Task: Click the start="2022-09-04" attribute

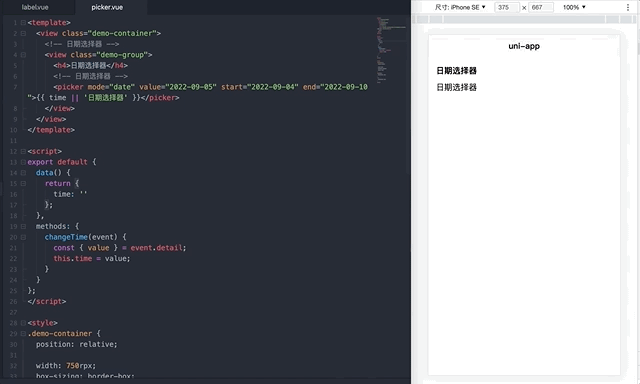Action: (260, 87)
